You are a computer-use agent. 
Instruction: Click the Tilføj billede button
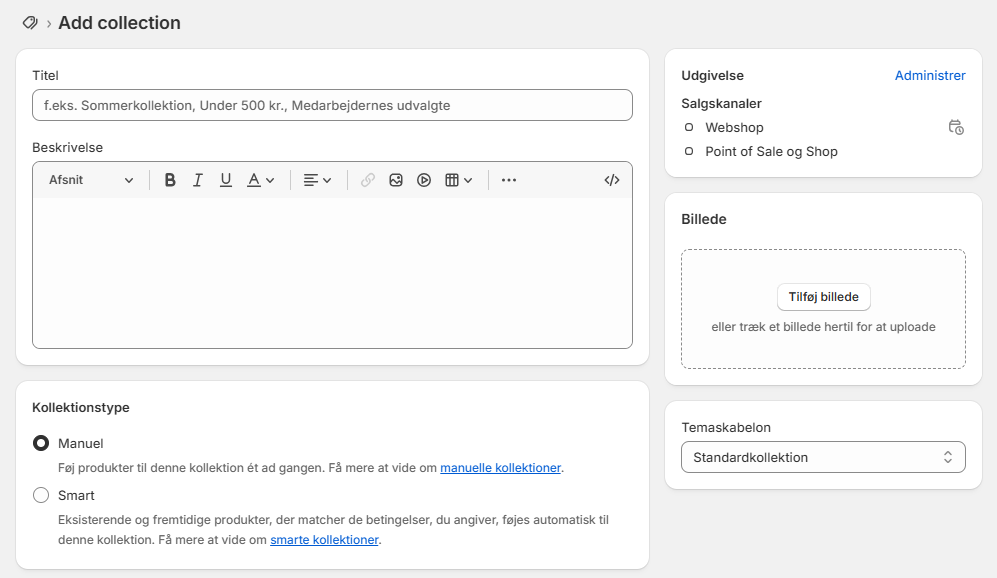coord(823,297)
